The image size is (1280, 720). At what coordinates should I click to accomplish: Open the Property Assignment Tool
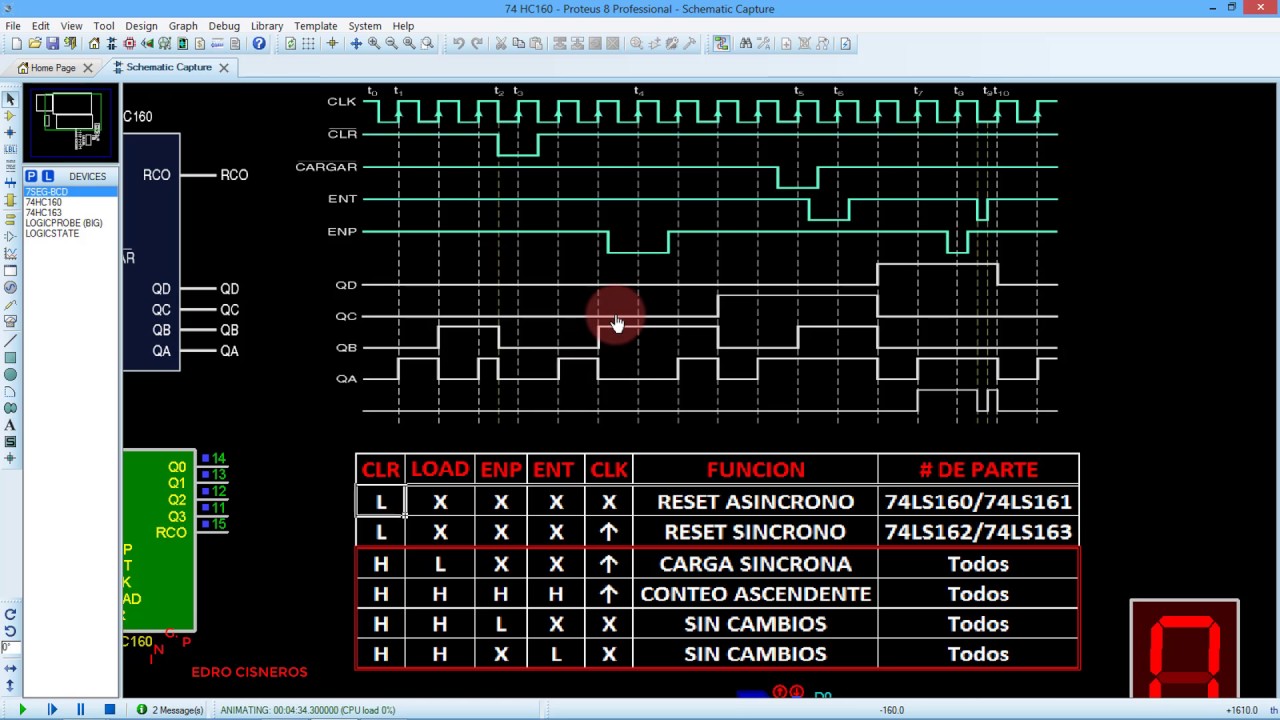(x=763, y=44)
